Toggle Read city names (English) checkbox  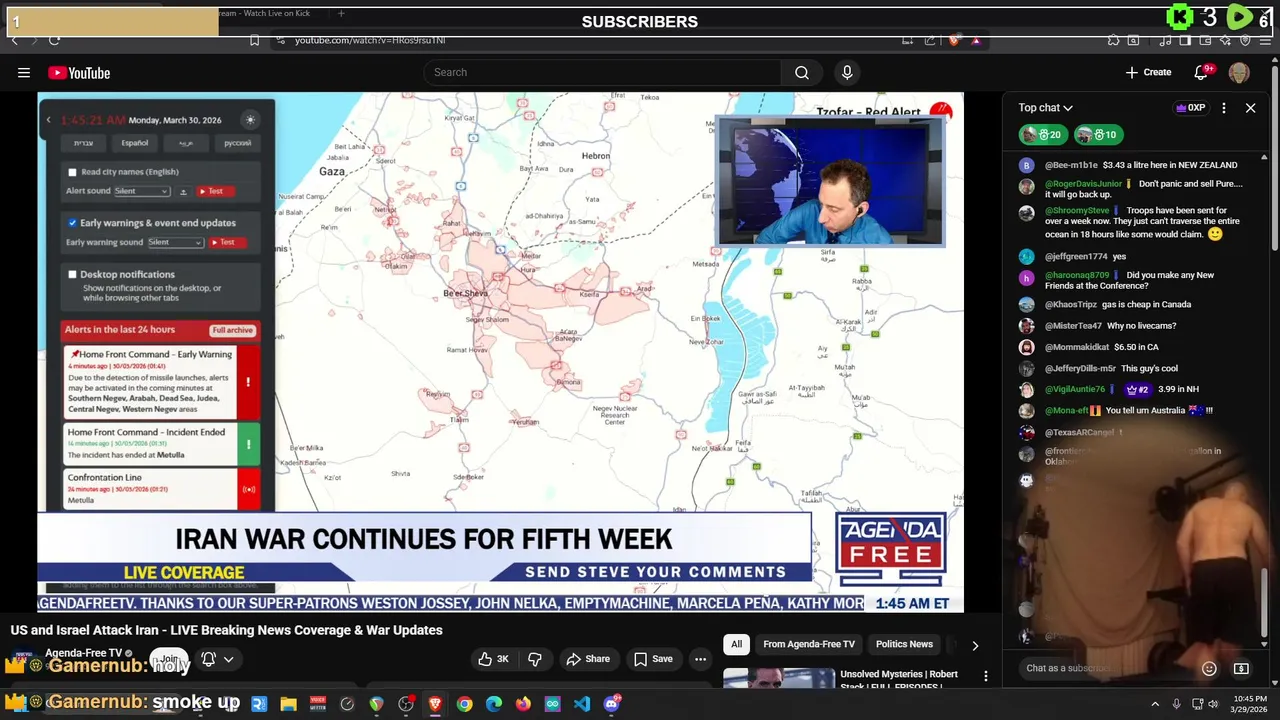(72, 172)
